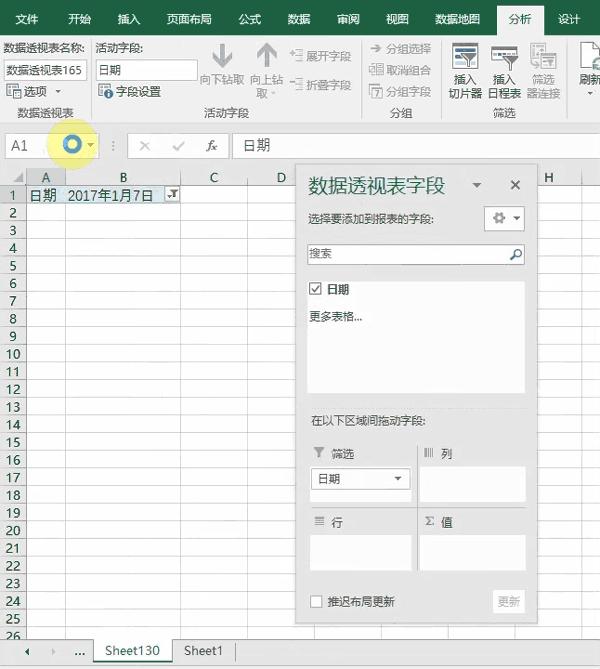600x669 pixels.
Task: Click the formula bar cancel X icon
Action: point(145,146)
